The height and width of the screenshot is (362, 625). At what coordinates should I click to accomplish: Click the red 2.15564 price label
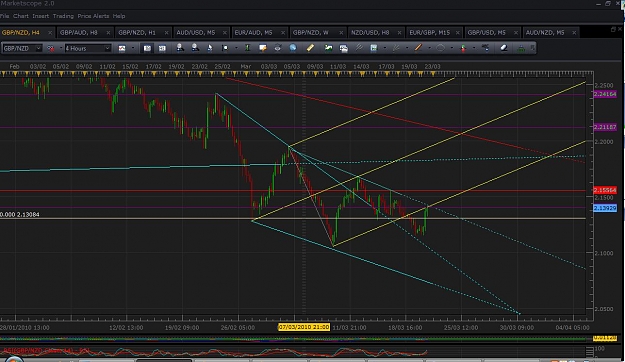point(605,190)
